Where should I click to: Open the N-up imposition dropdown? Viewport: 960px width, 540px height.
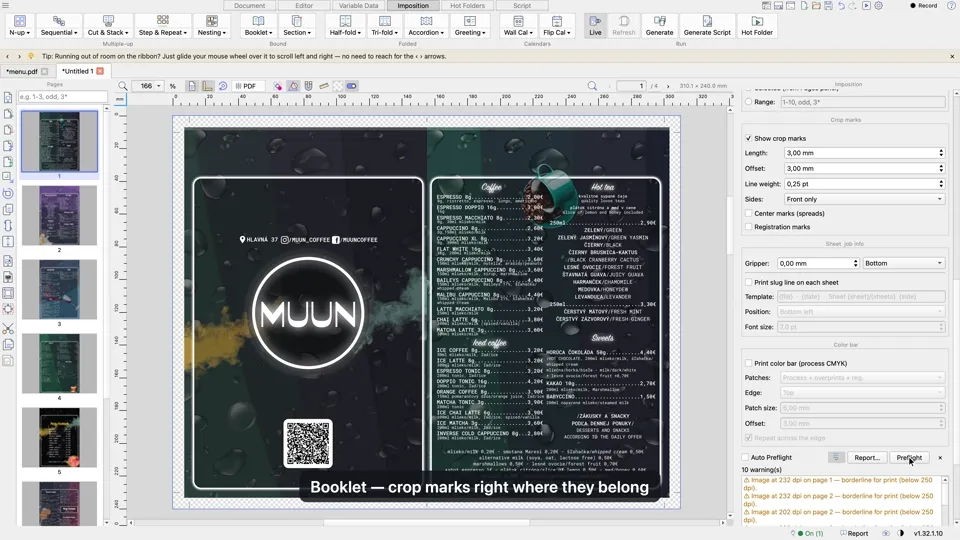tap(20, 26)
